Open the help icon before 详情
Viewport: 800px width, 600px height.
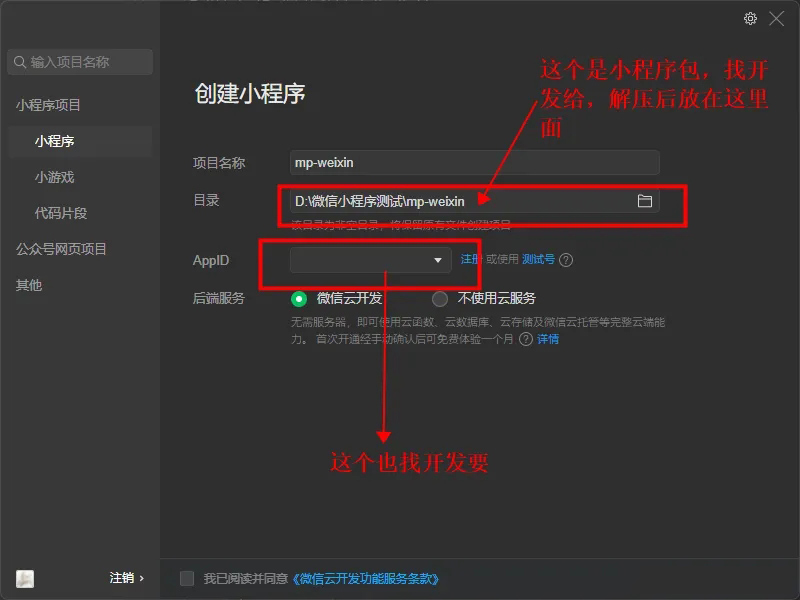click(526, 339)
